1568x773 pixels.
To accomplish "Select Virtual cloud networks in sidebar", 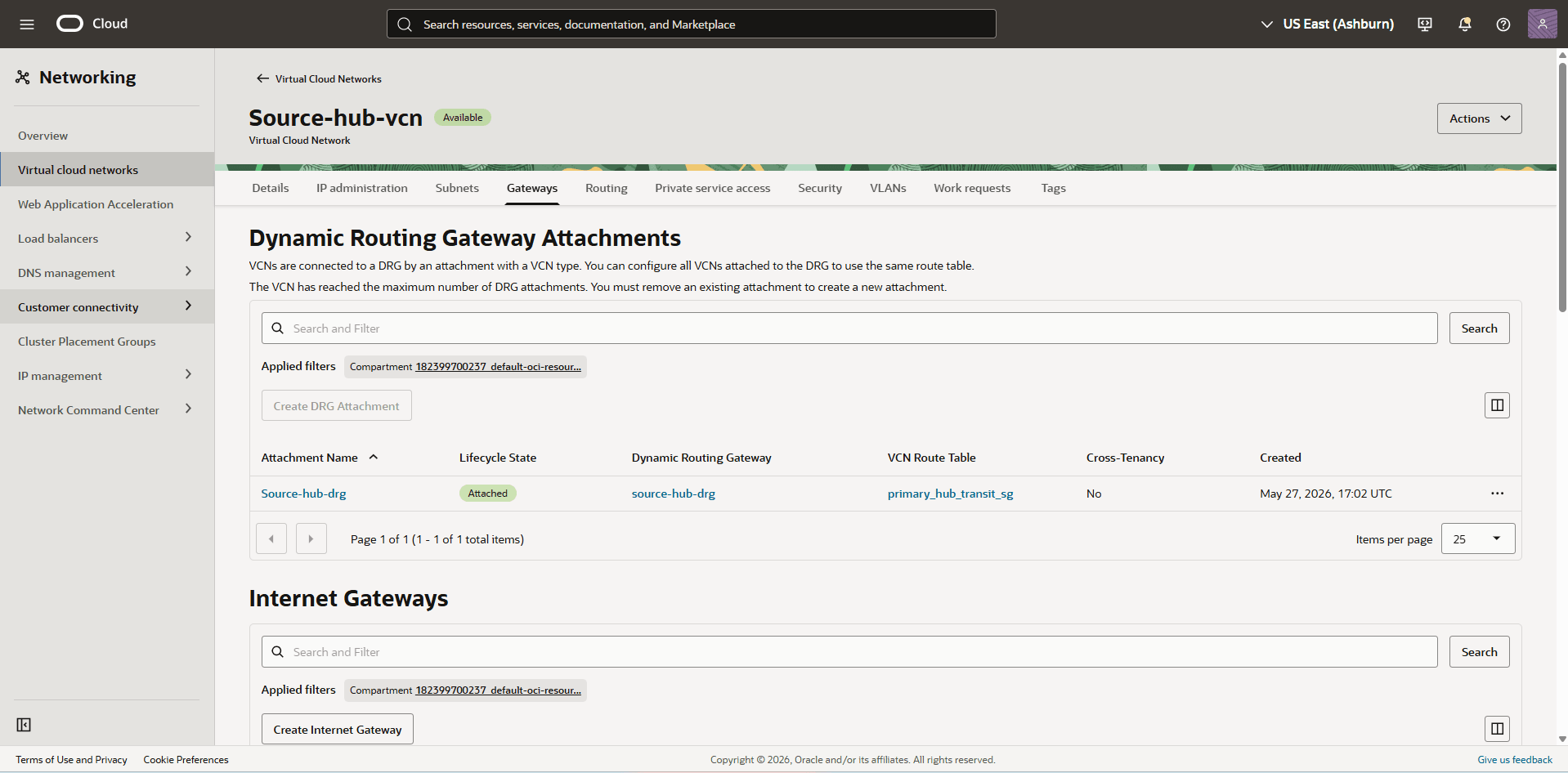I will click(107, 169).
